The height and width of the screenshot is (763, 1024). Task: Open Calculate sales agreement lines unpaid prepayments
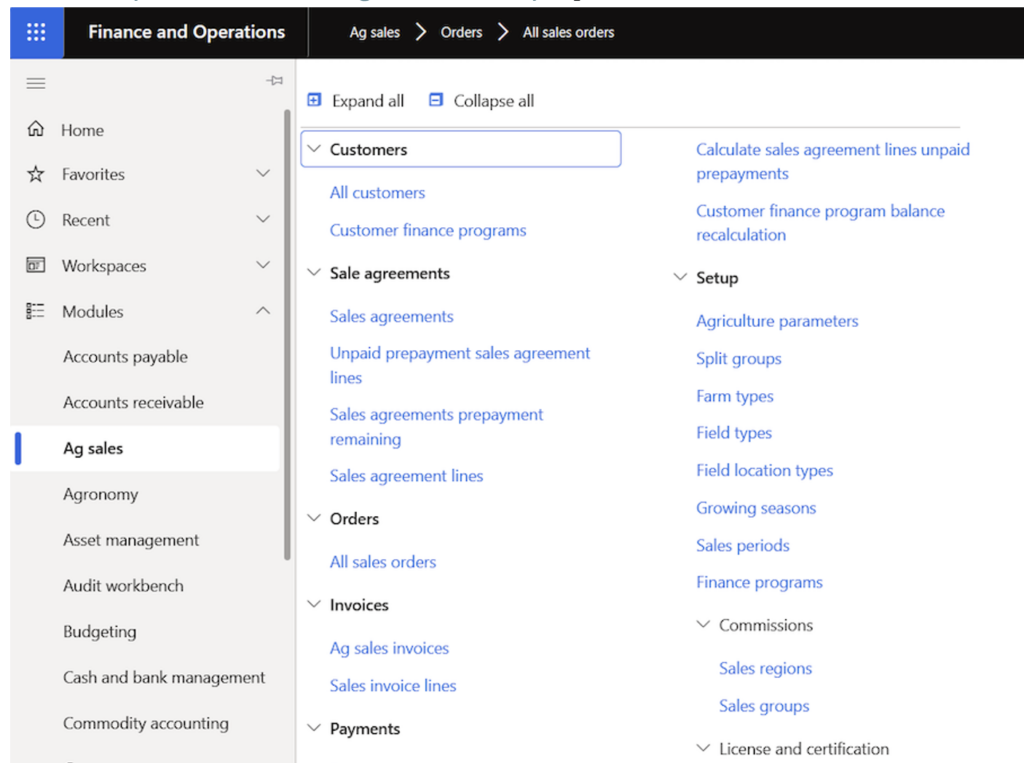pyautogui.click(x=833, y=161)
